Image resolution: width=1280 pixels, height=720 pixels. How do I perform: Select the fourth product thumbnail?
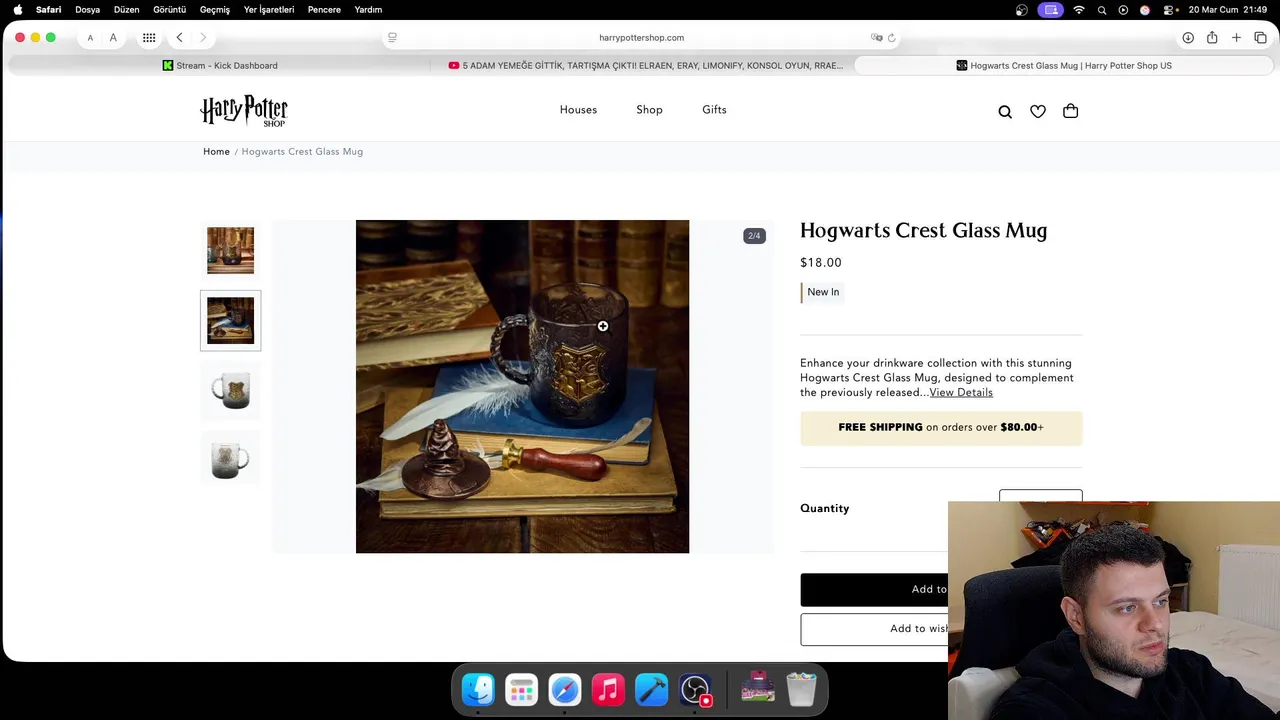tap(231, 459)
